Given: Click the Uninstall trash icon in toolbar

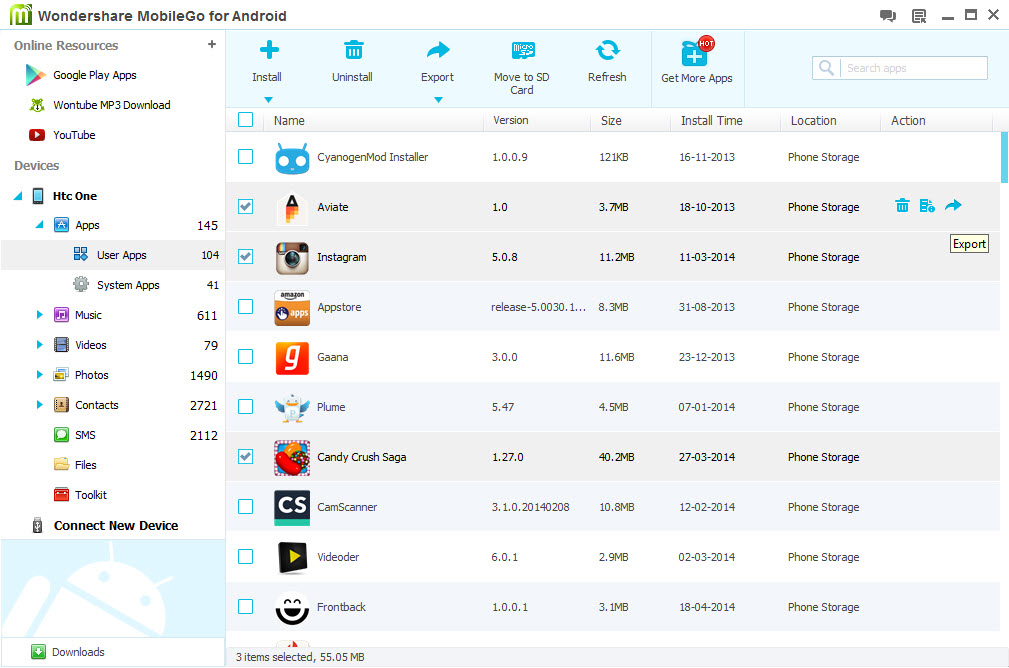Looking at the screenshot, I should (353, 50).
